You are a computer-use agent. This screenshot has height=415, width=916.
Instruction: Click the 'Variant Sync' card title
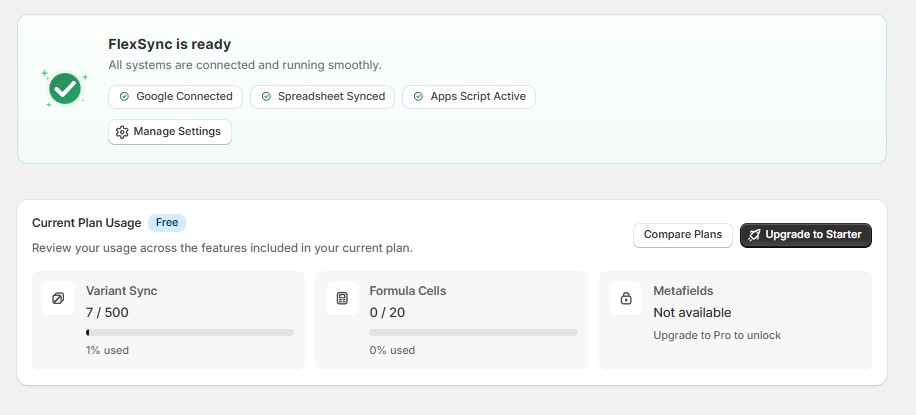[x=122, y=290]
